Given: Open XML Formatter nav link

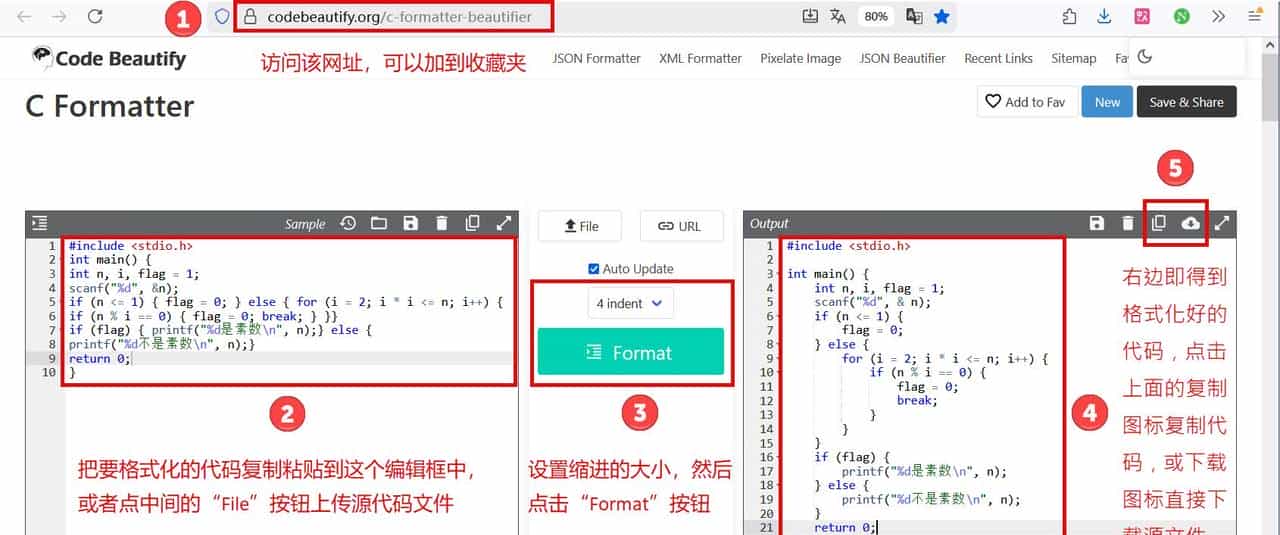Looking at the screenshot, I should [700, 58].
